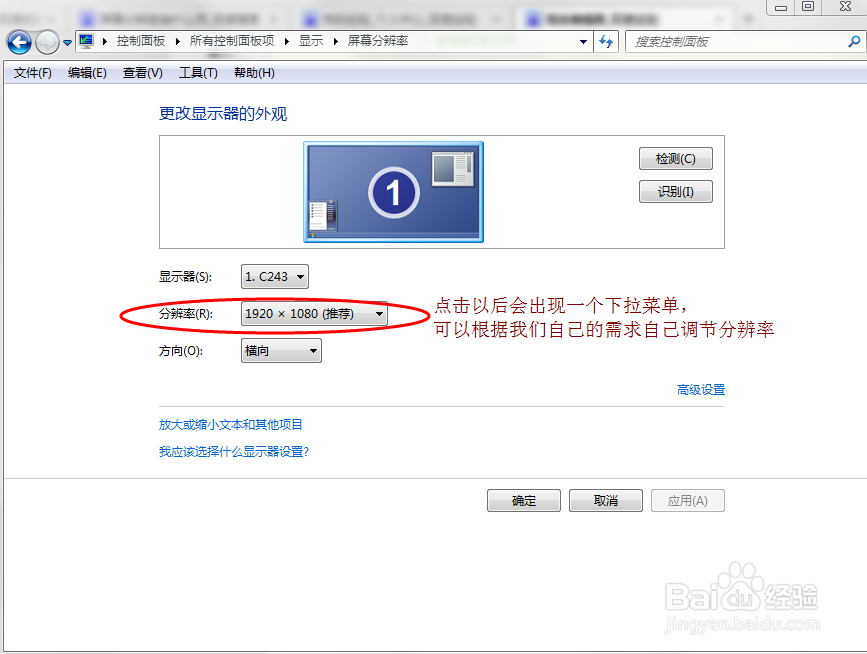867x654 pixels.
Task: Click the 识别(I) button
Action: click(x=676, y=192)
